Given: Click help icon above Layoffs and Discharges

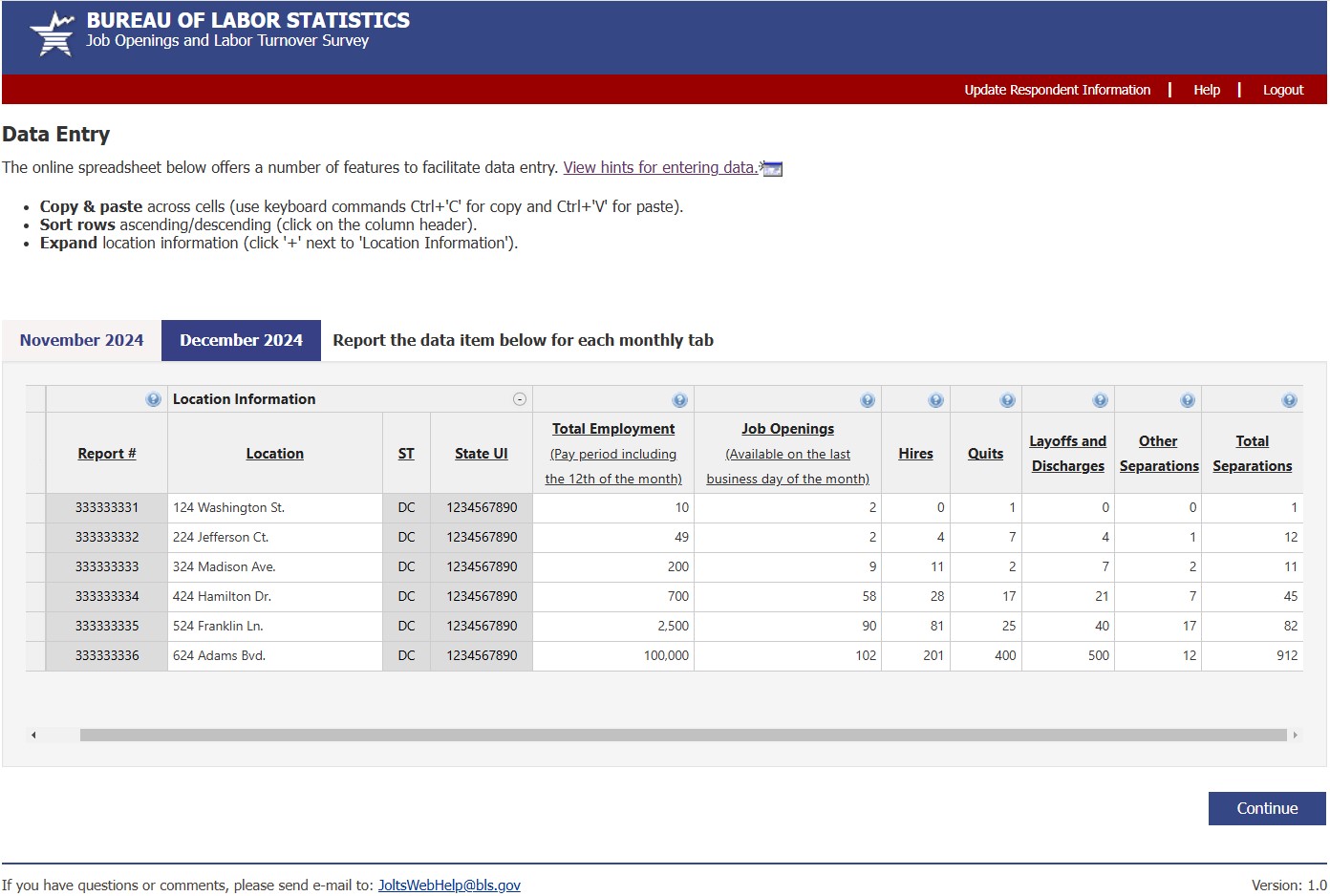Looking at the screenshot, I should 1100,400.
